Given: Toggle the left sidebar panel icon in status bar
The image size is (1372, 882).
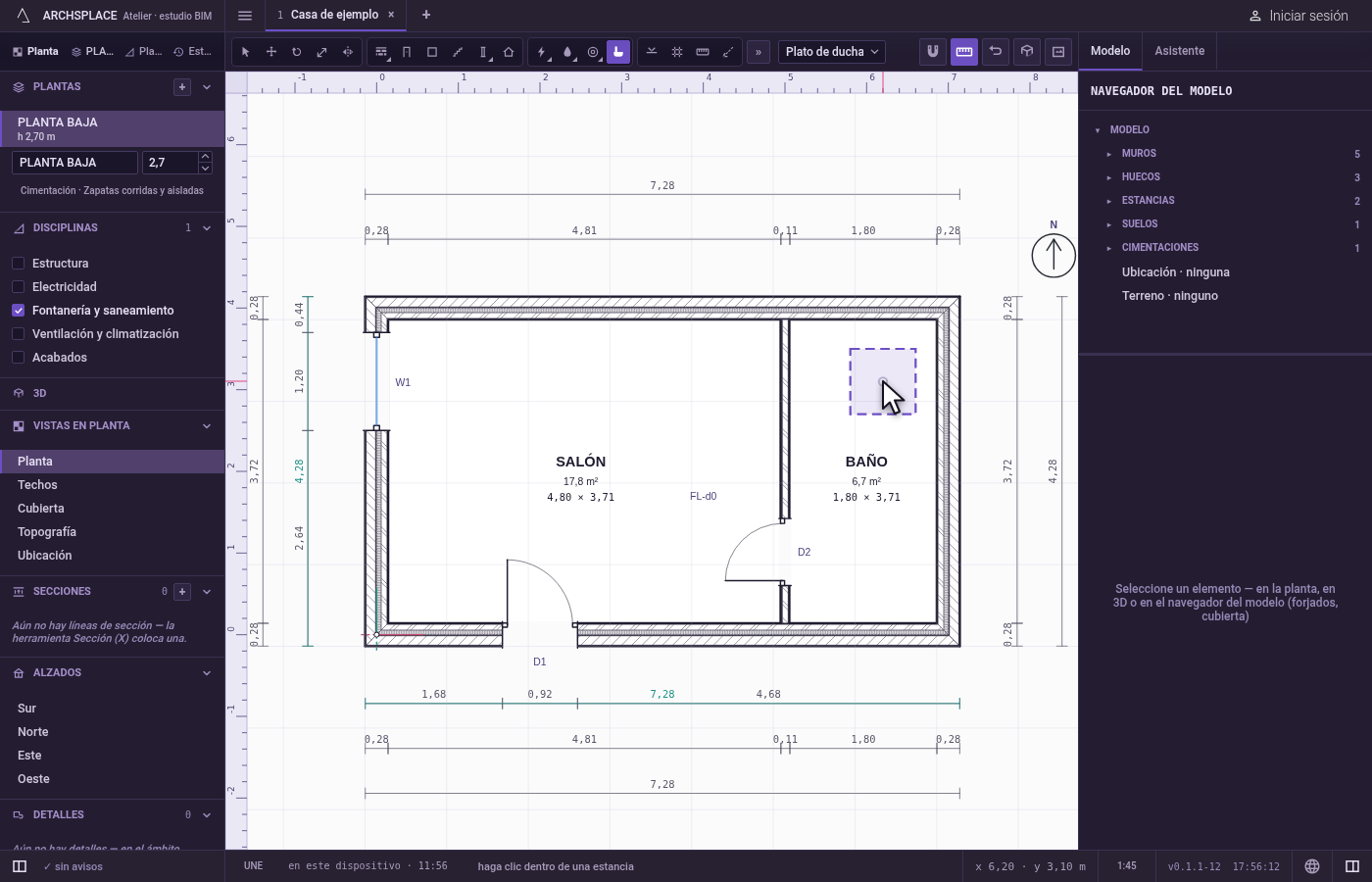Looking at the screenshot, I should coord(20,866).
